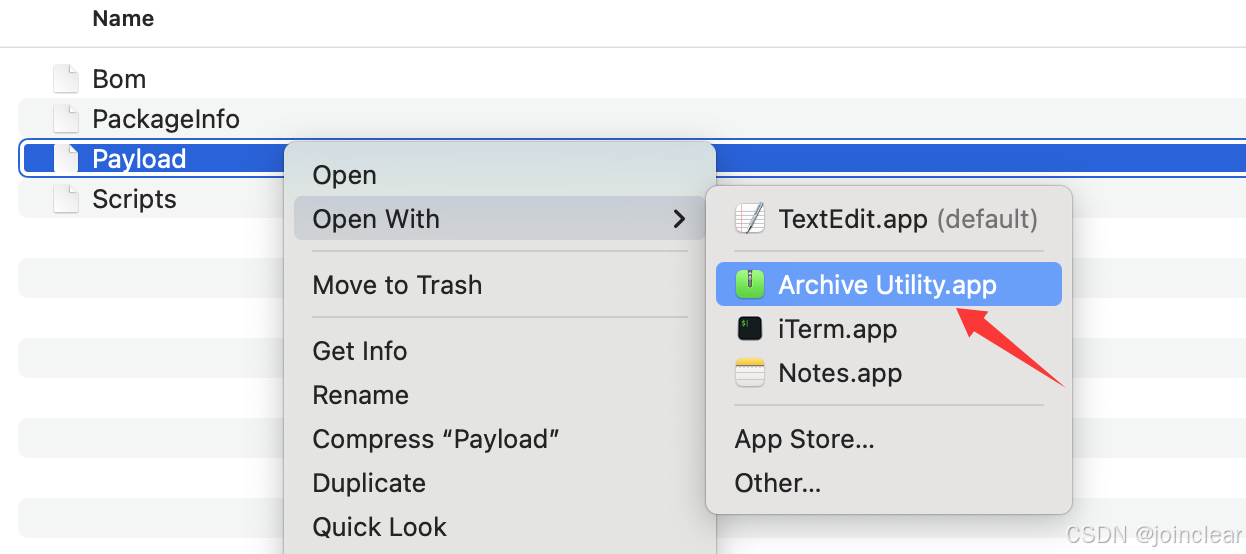The width and height of the screenshot is (1246, 554).
Task: Click the Bom file document icon
Action: coord(65,79)
